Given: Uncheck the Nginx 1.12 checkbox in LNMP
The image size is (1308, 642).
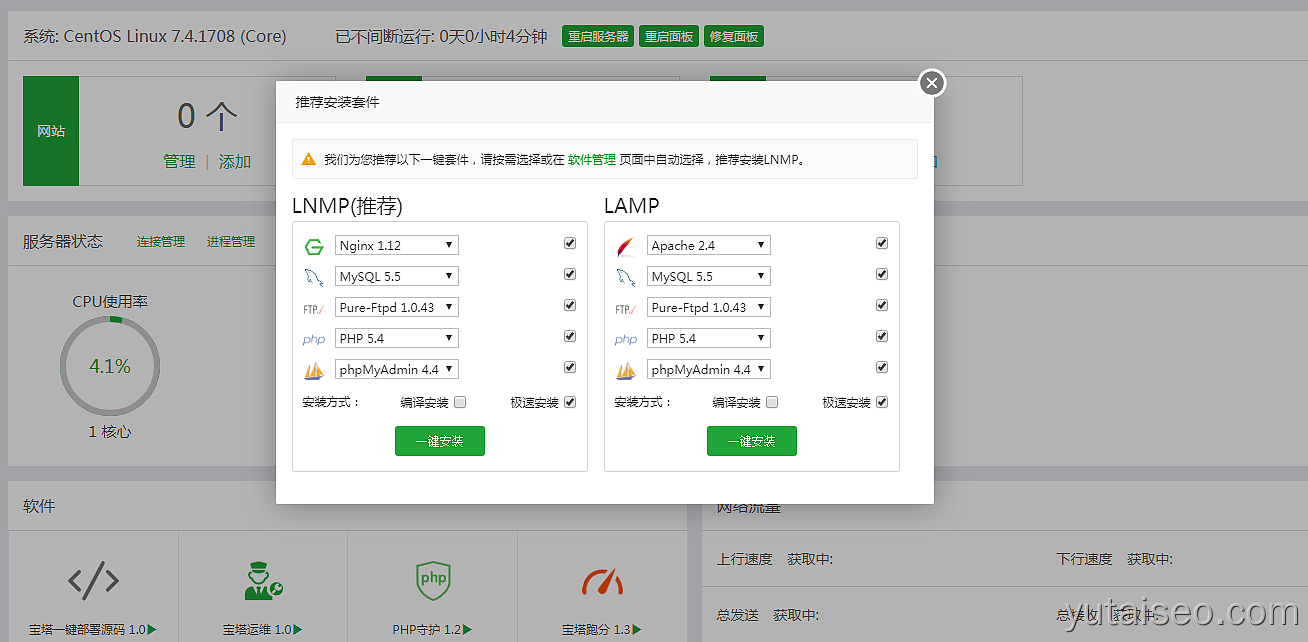Looking at the screenshot, I should pos(570,243).
